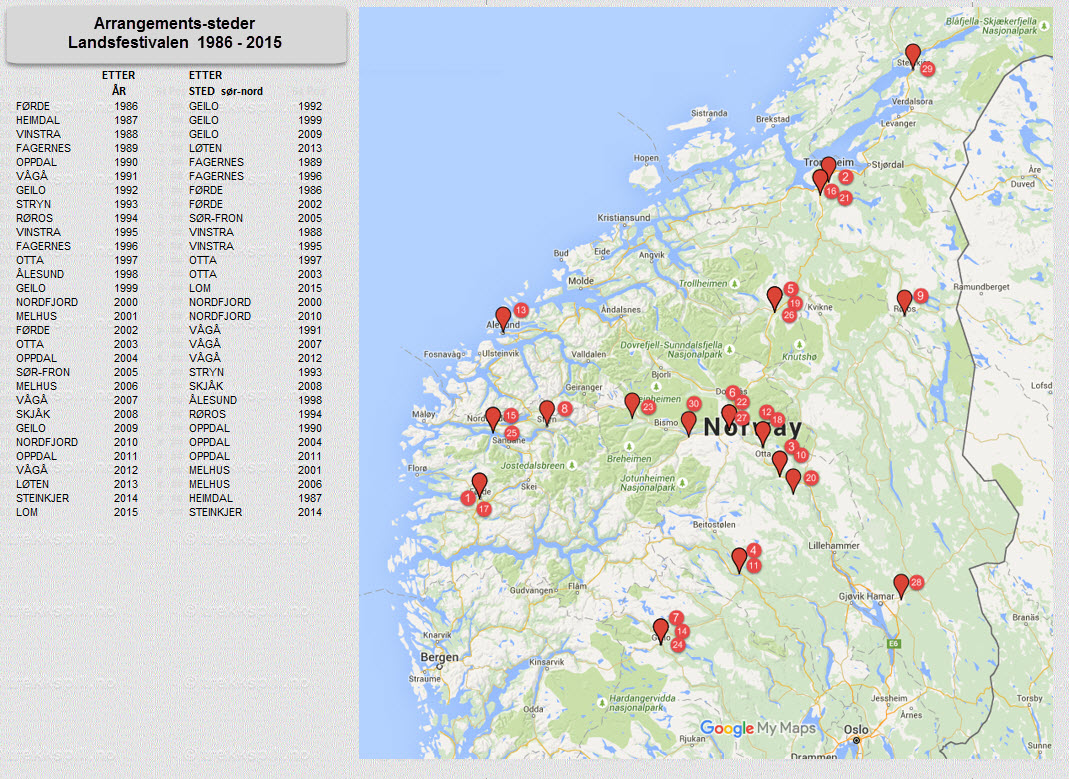Select the red pin at Stryn
This screenshot has width=1069, height=779.
(547, 412)
